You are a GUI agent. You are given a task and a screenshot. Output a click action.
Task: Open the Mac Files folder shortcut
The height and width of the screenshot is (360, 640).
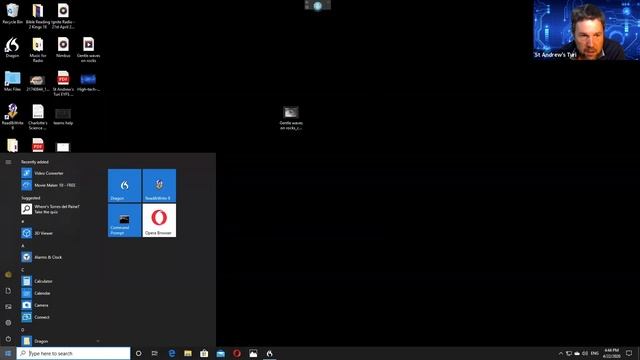tap(12, 81)
